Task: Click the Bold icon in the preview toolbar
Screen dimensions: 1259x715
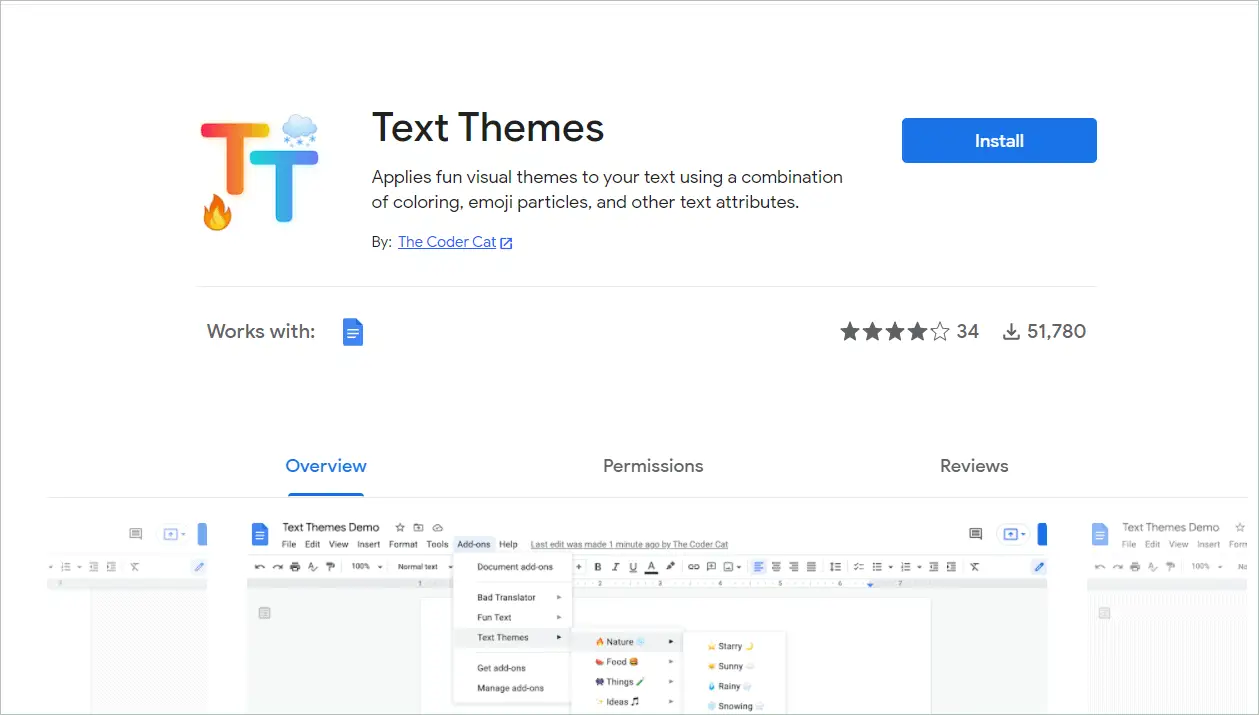Action: click(x=598, y=567)
